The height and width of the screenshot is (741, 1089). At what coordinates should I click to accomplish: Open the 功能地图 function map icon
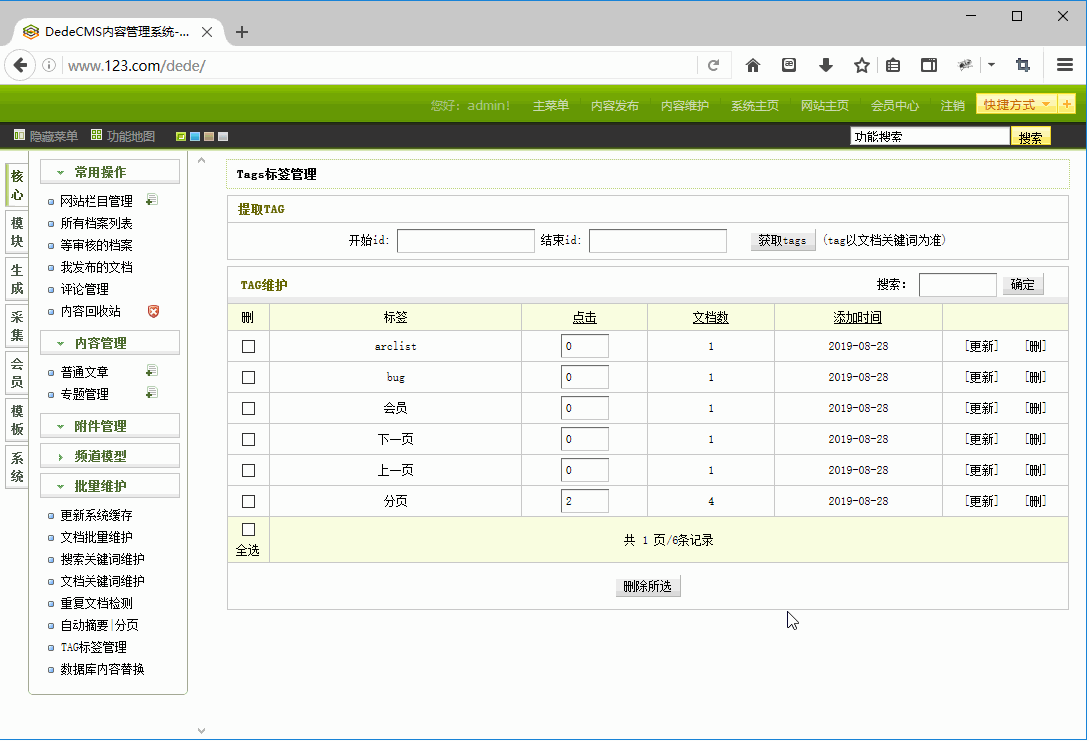[x=96, y=135]
